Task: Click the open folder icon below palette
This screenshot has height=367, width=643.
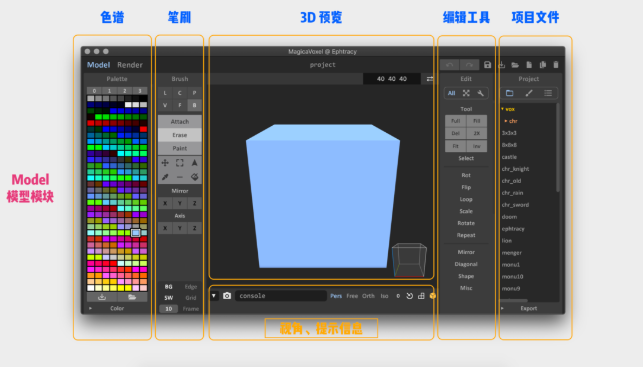Action: click(132, 297)
